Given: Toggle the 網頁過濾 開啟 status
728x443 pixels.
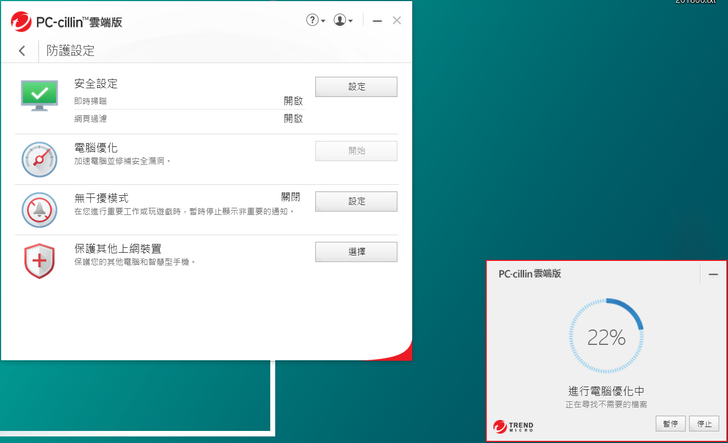Looking at the screenshot, I should [x=293, y=118].
